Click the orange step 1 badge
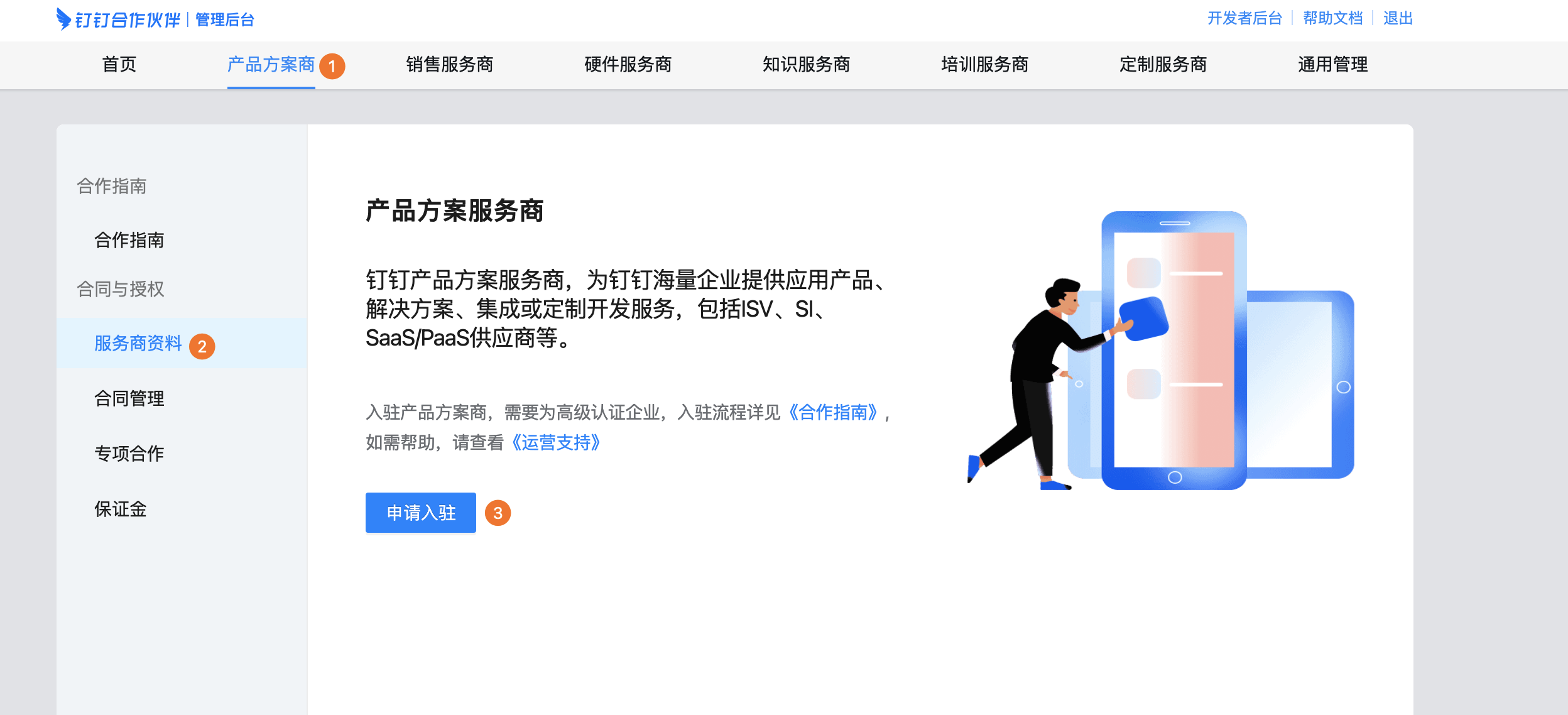1568x715 pixels. coord(332,66)
